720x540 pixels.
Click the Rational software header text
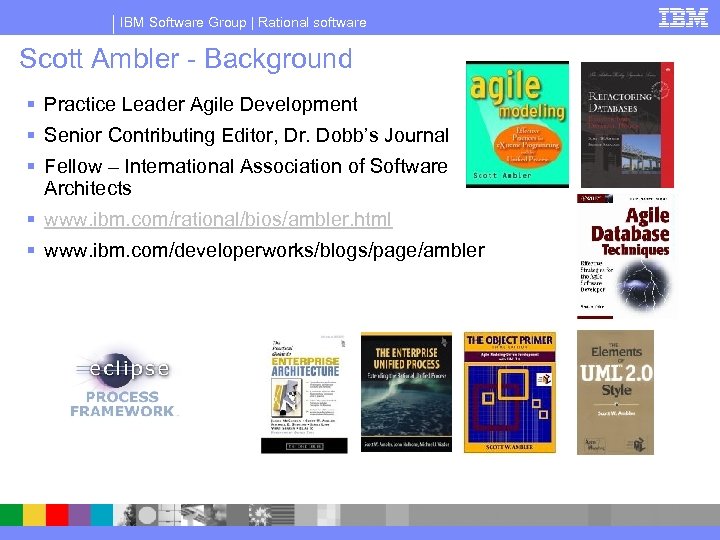coord(312,22)
